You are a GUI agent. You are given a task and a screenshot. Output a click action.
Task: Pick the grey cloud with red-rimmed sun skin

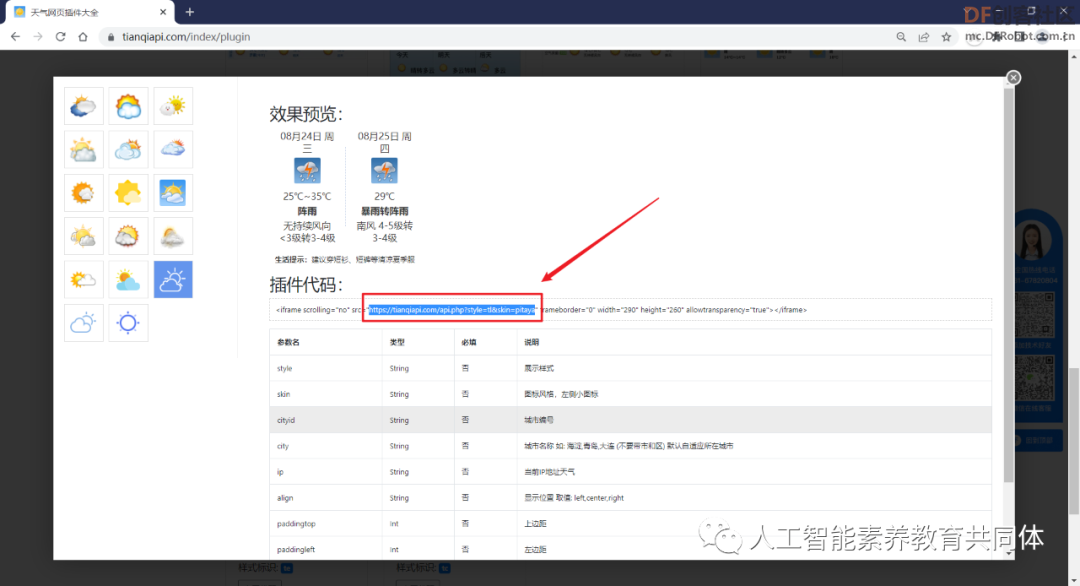click(x=128, y=236)
